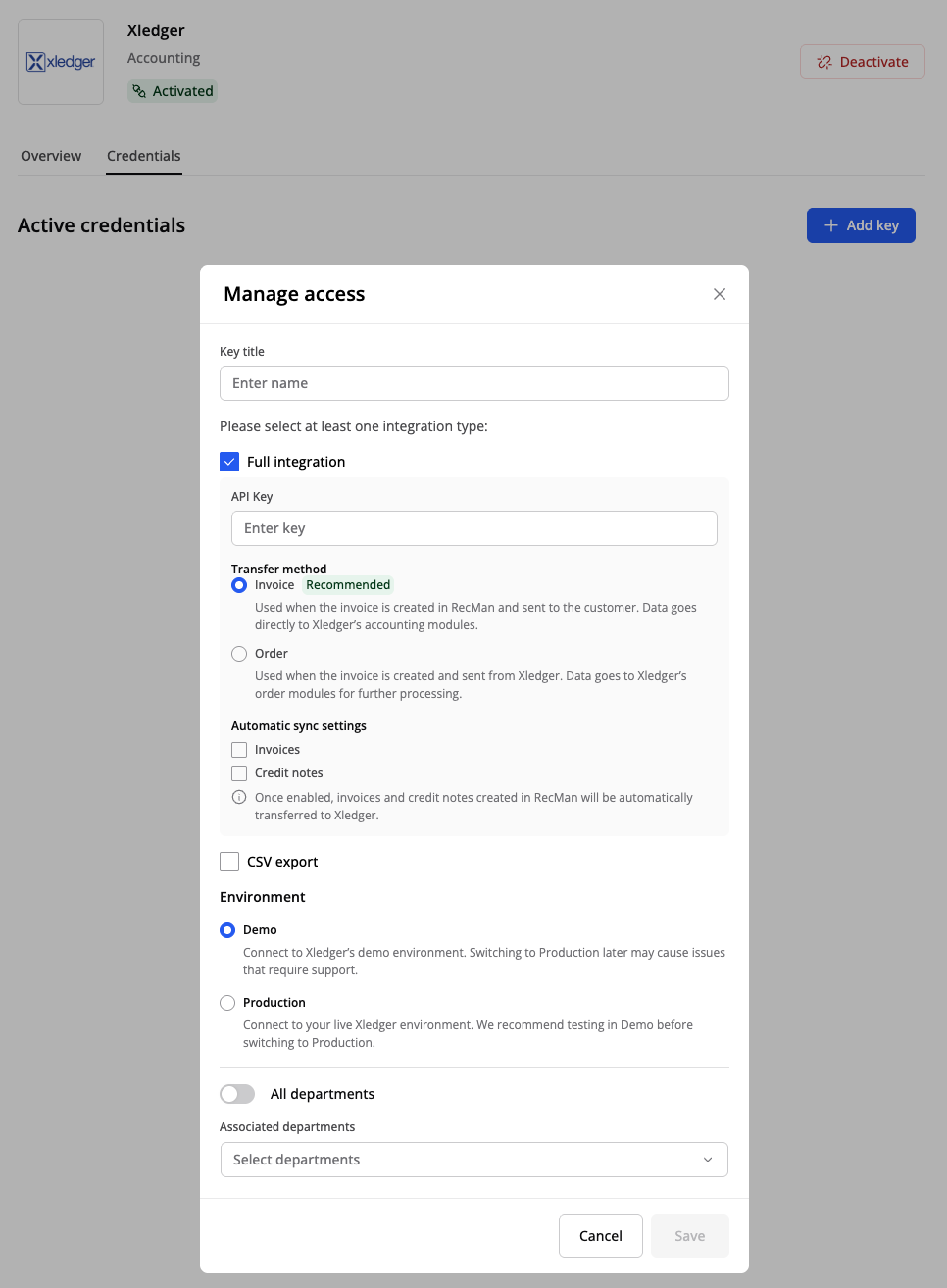Click the info icon under sync settings
The width and height of the screenshot is (947, 1288).
click(x=239, y=798)
